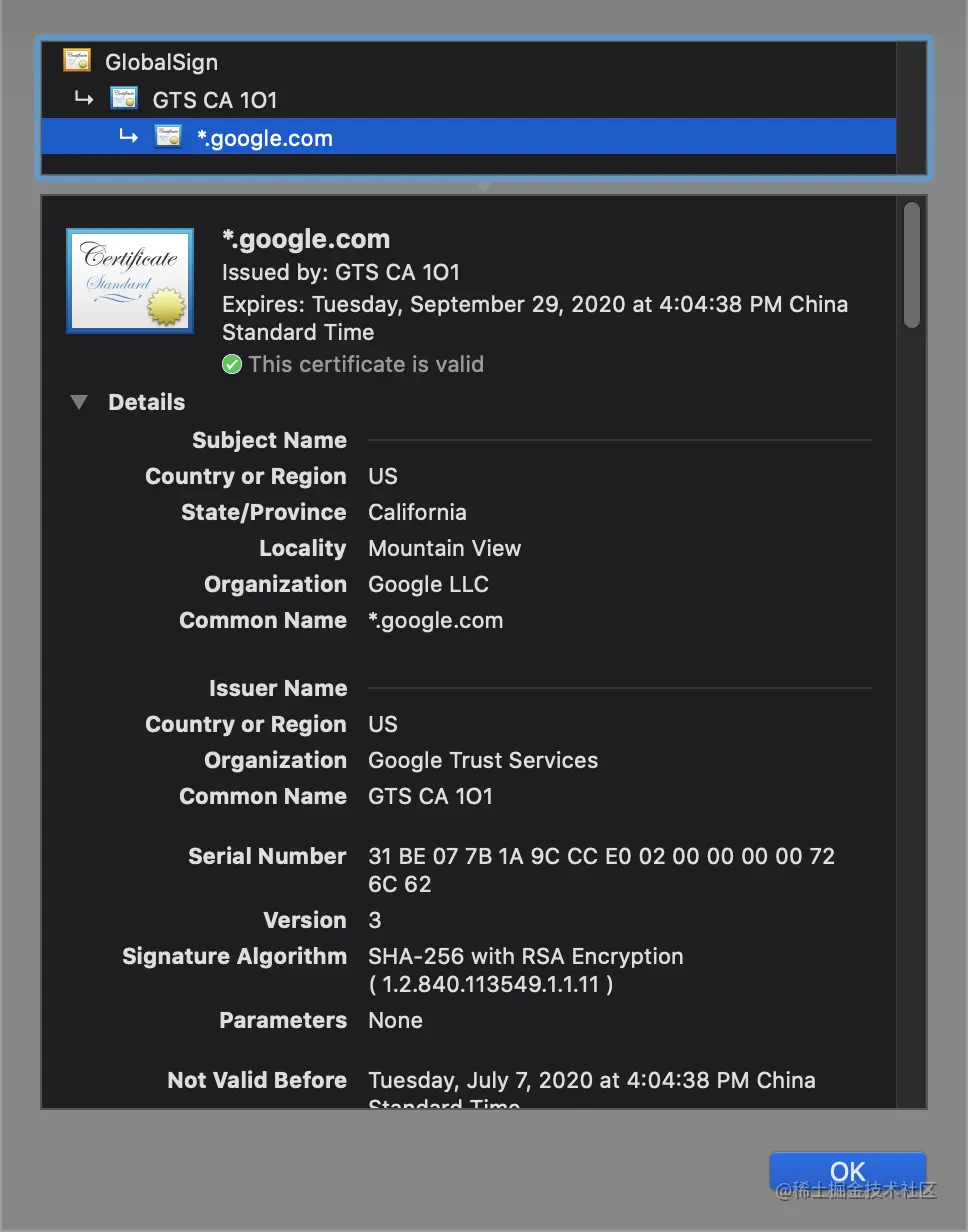The image size is (968, 1232).
Task: Click issuer Organization Google Trust Services
Action: click(483, 760)
